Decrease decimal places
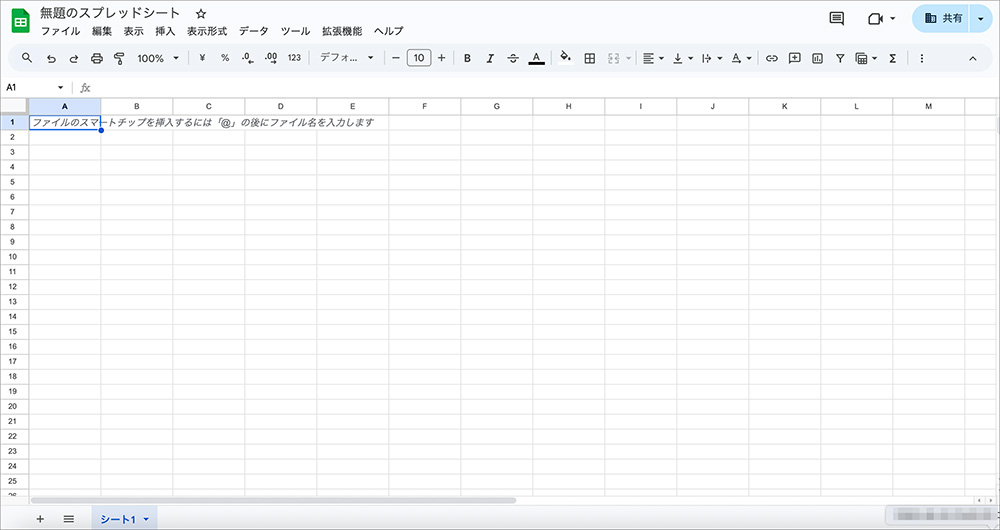This screenshot has height=530, width=1000. 248,58
